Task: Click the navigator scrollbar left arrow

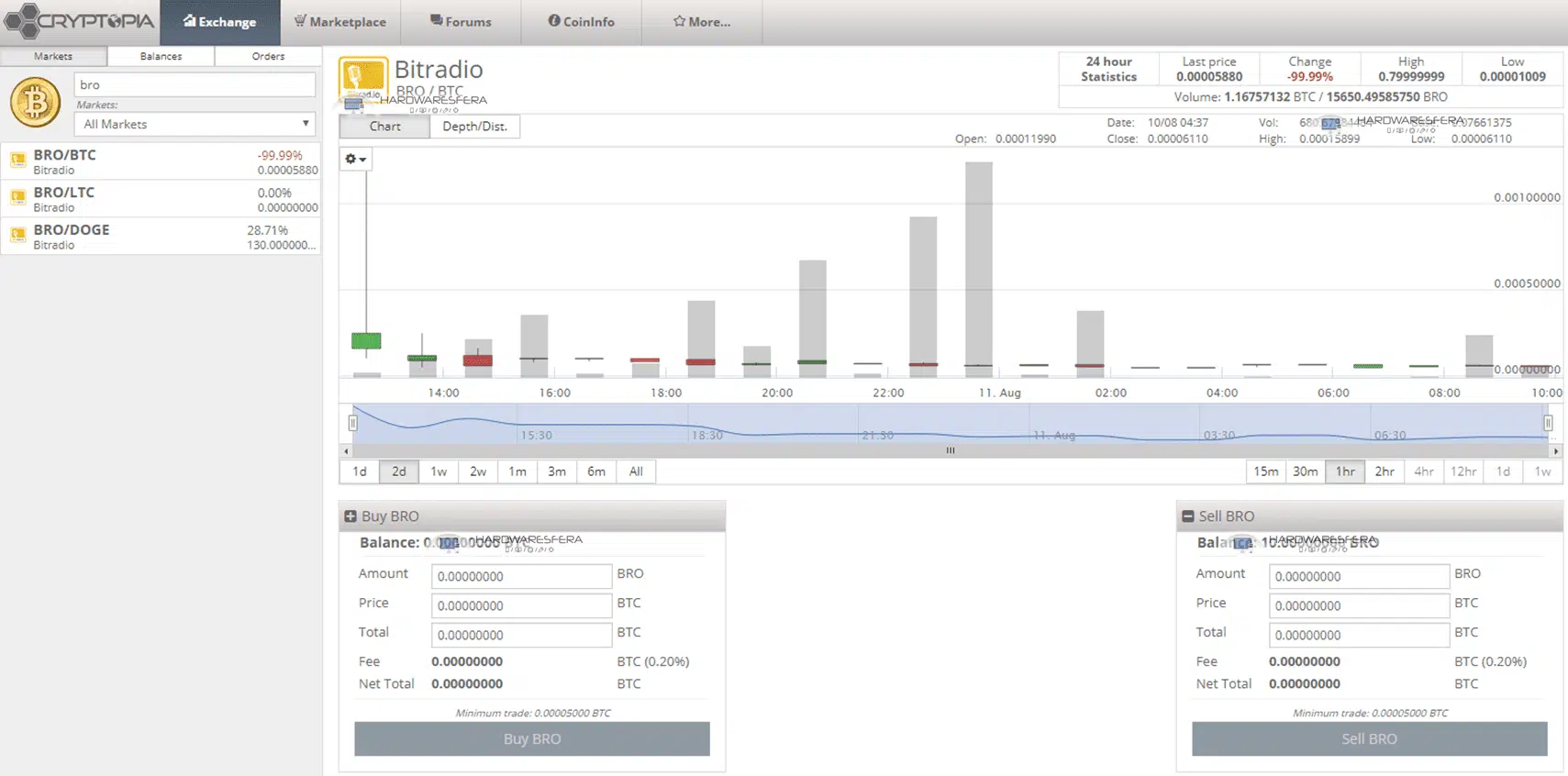Action: [x=346, y=451]
